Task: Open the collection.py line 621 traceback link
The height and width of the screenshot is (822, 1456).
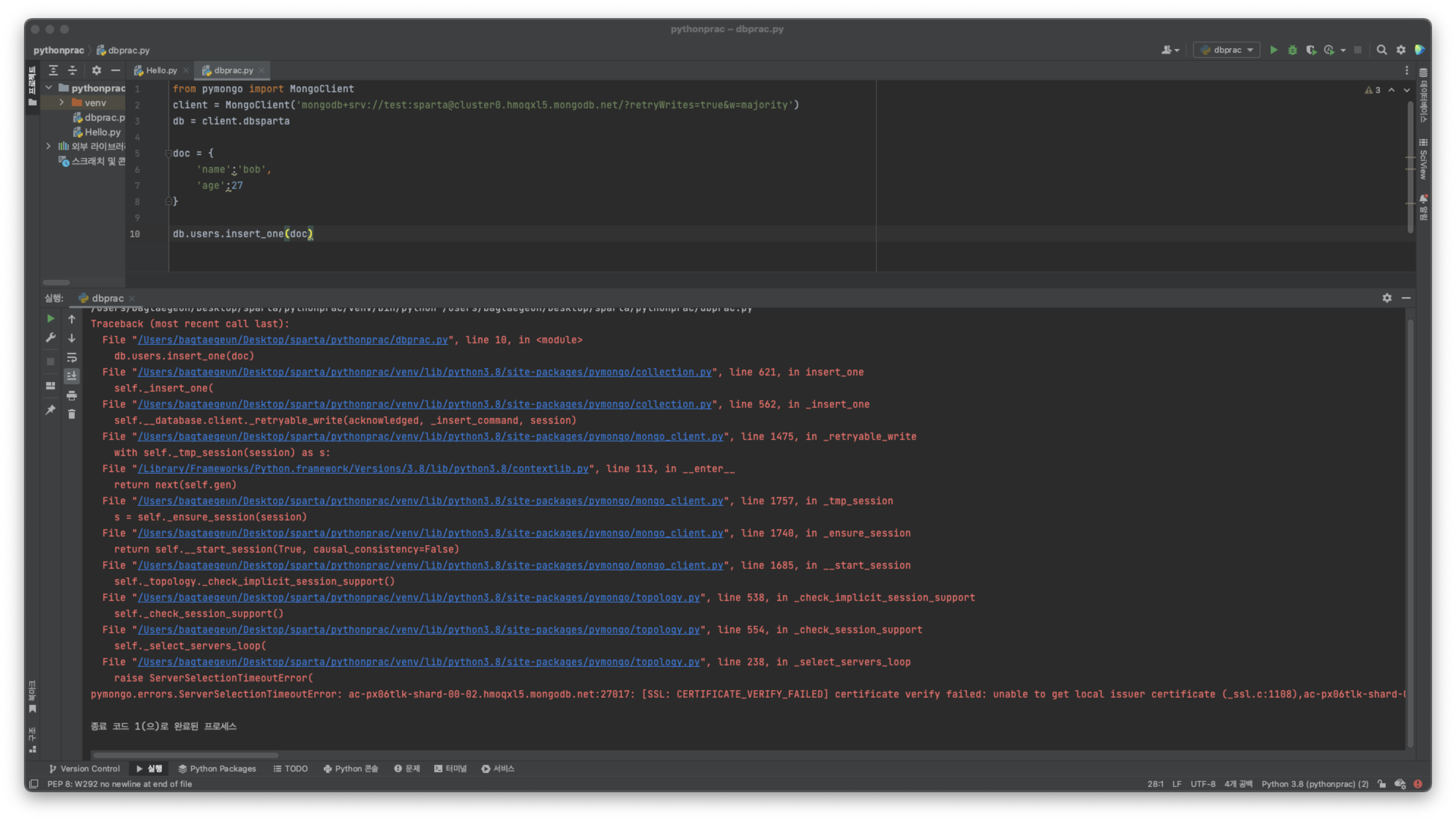Action: point(424,372)
